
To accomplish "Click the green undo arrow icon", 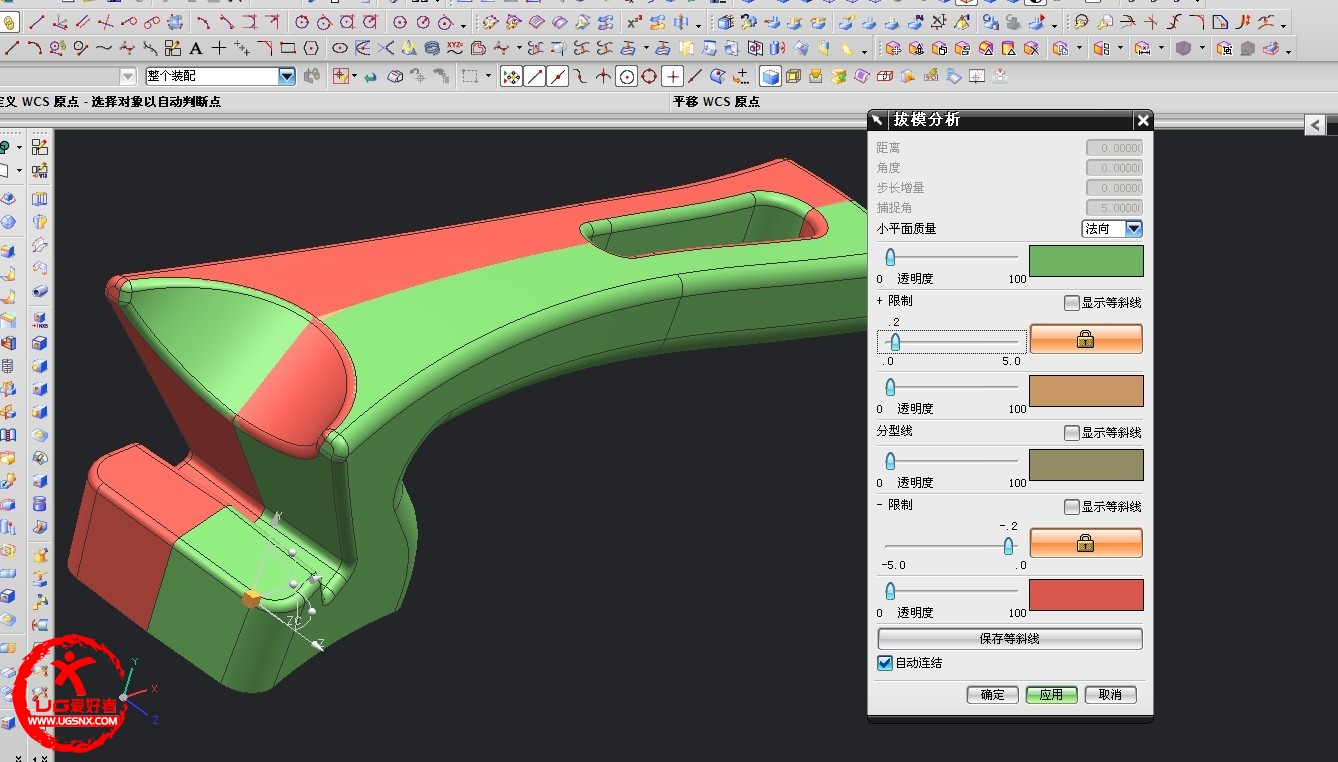I will (x=370, y=76).
